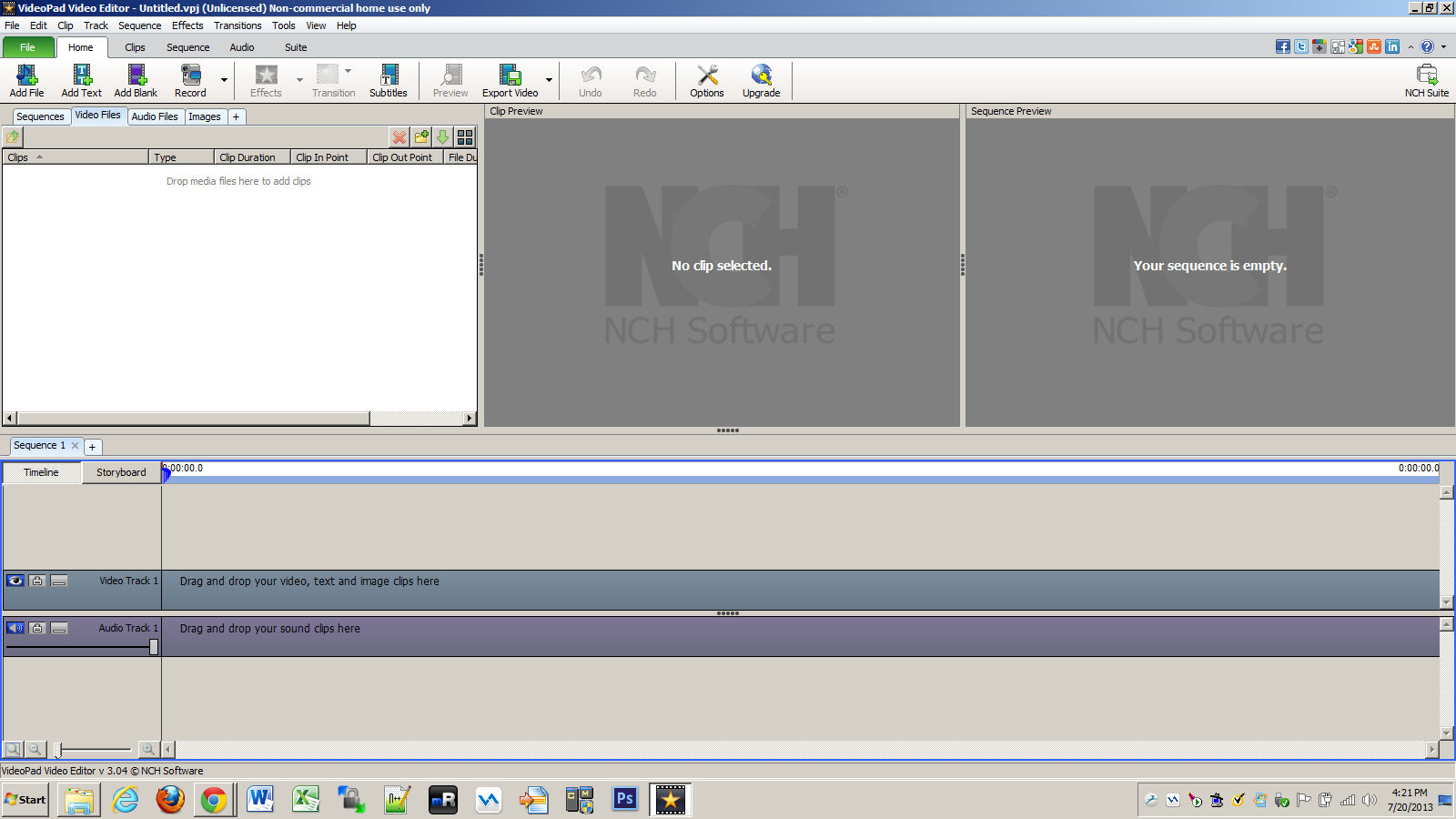Collapse Video Track 1 with minimize button

[x=59, y=581]
